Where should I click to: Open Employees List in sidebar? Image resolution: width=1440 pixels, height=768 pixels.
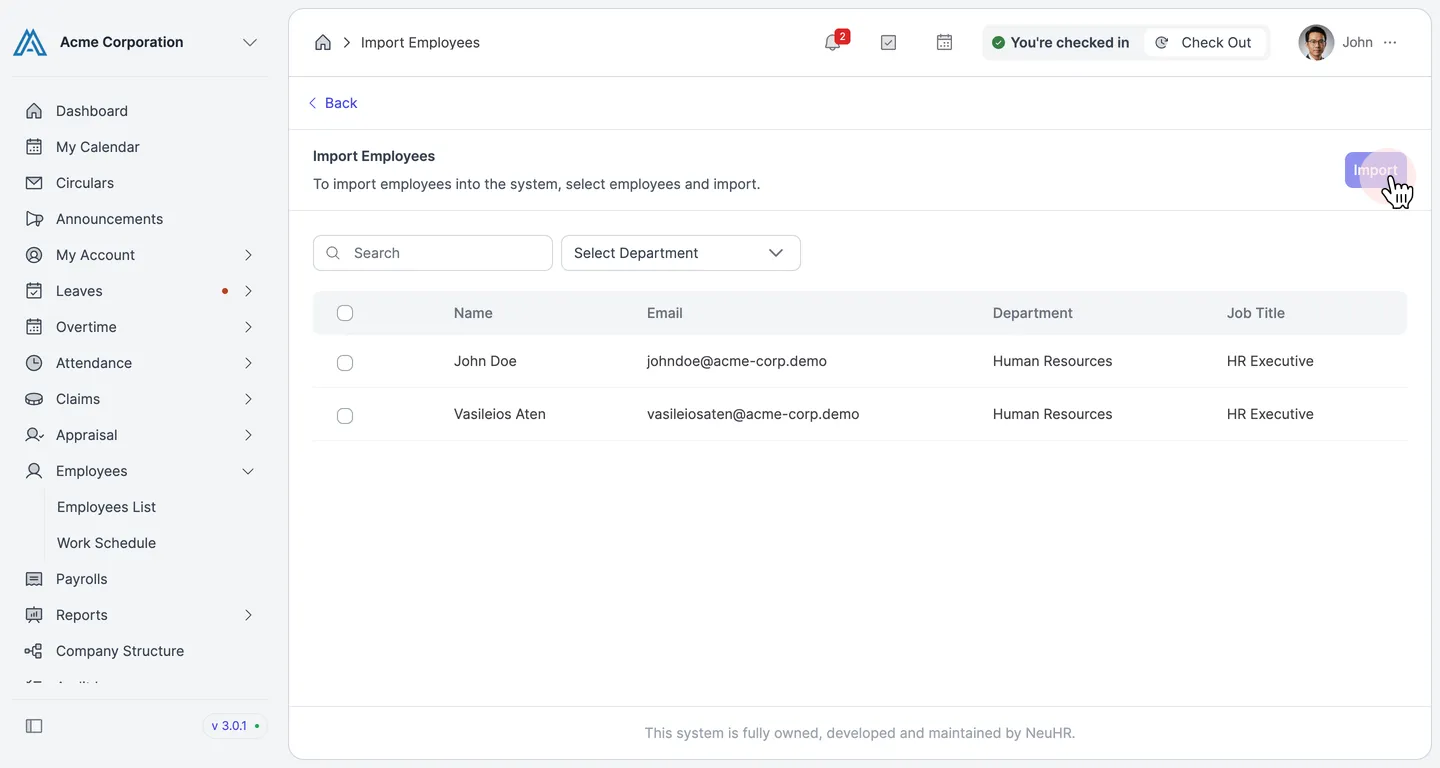(x=106, y=507)
